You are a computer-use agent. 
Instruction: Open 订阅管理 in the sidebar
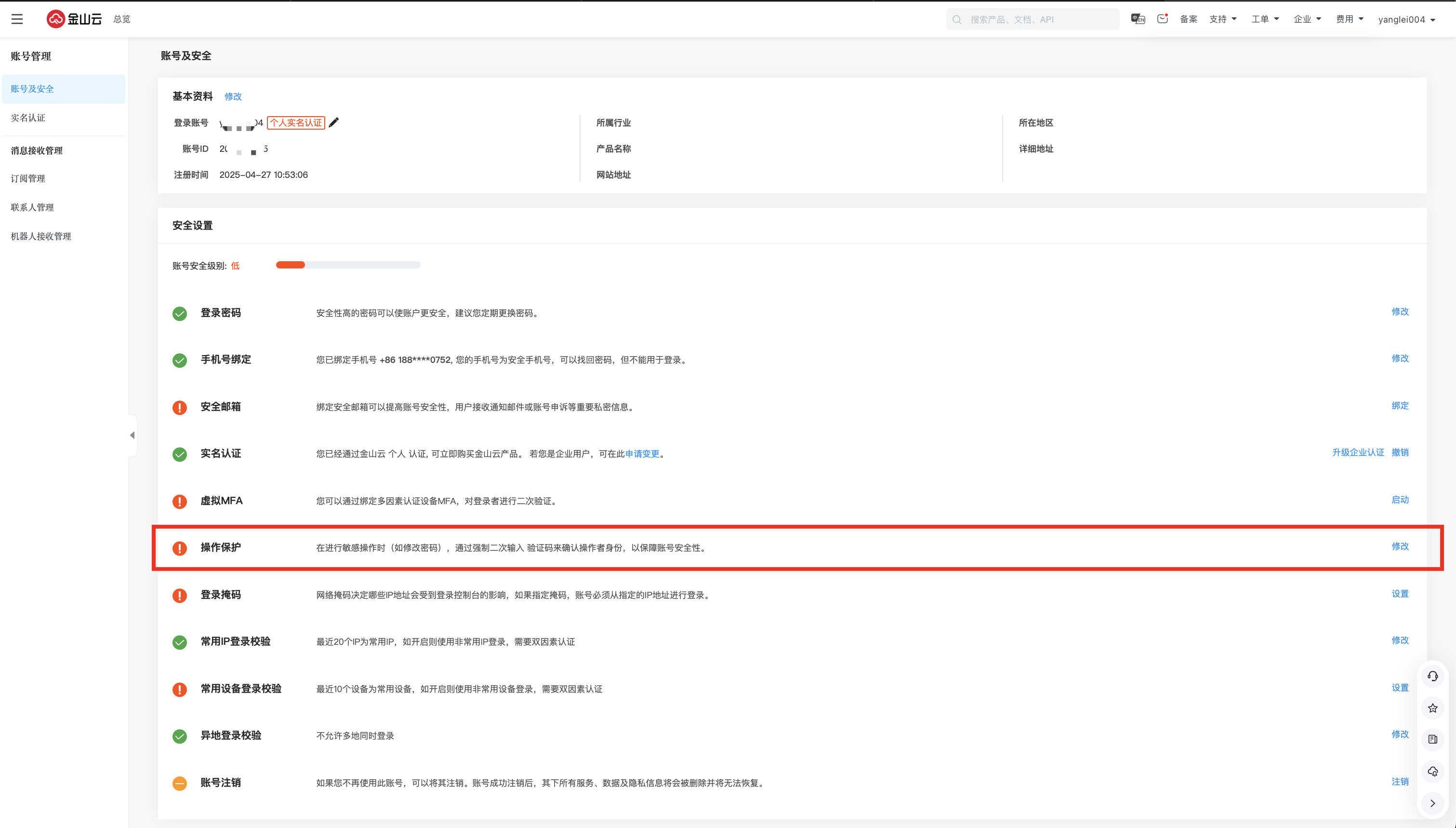coord(28,179)
